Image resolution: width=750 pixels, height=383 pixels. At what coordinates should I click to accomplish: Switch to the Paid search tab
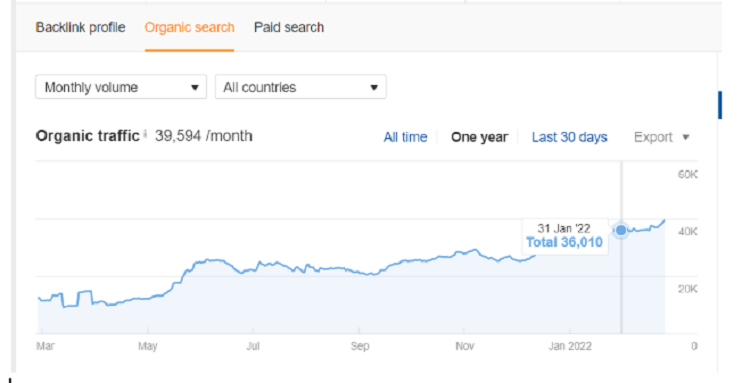tap(289, 28)
